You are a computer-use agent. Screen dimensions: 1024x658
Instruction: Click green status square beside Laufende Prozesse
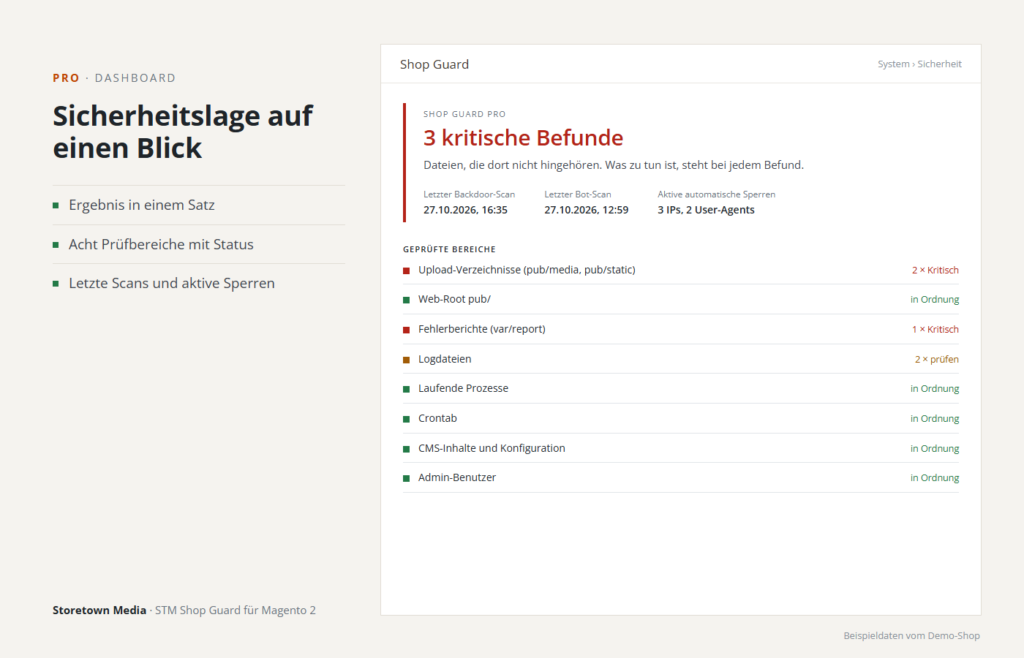pos(406,389)
